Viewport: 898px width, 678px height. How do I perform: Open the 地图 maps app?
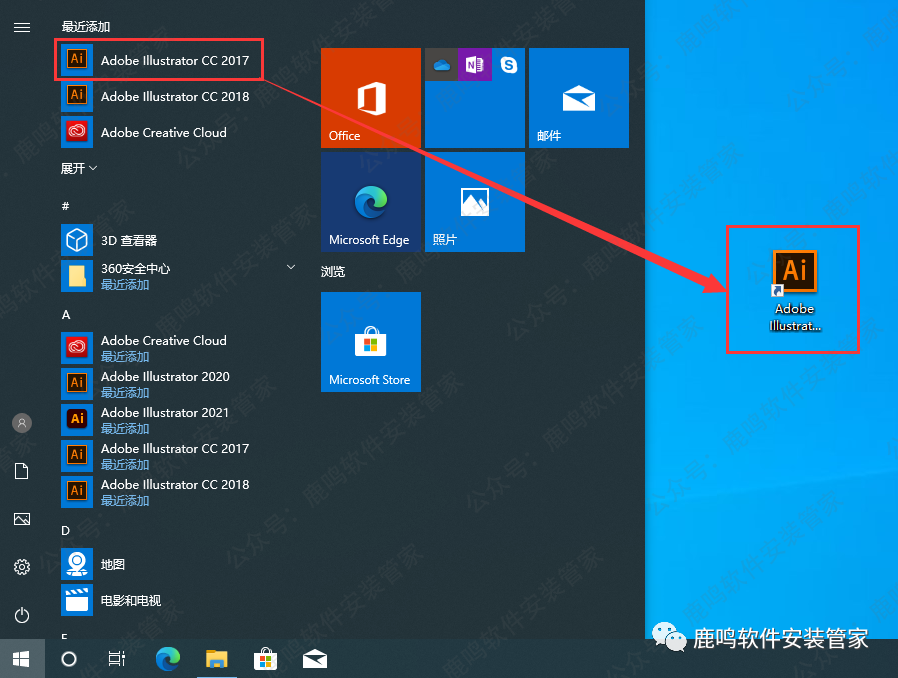pyautogui.click(x=112, y=565)
